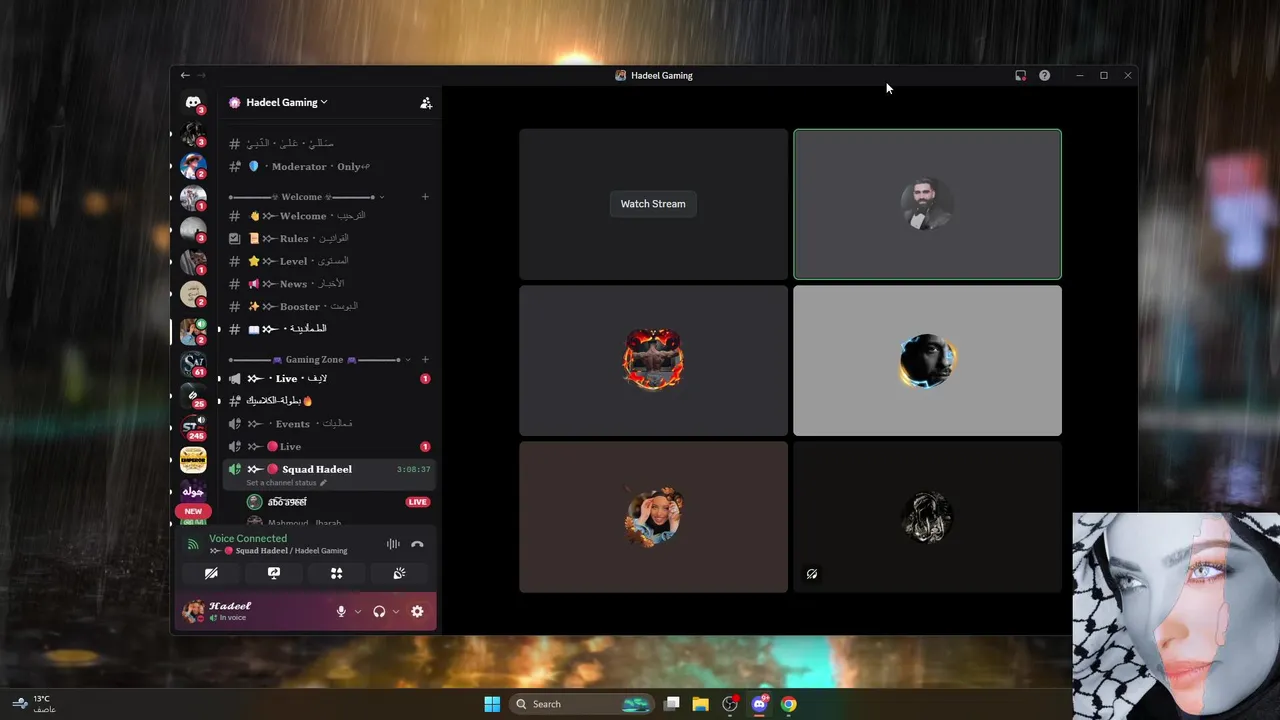The image size is (1280, 720).
Task: Select the speaking bearded man video tile
Action: pyautogui.click(x=927, y=204)
